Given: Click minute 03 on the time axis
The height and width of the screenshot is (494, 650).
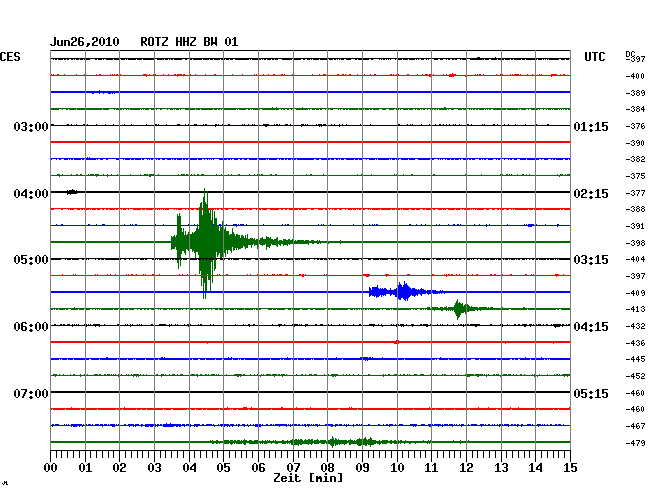Looking at the screenshot, I should [x=154, y=467].
